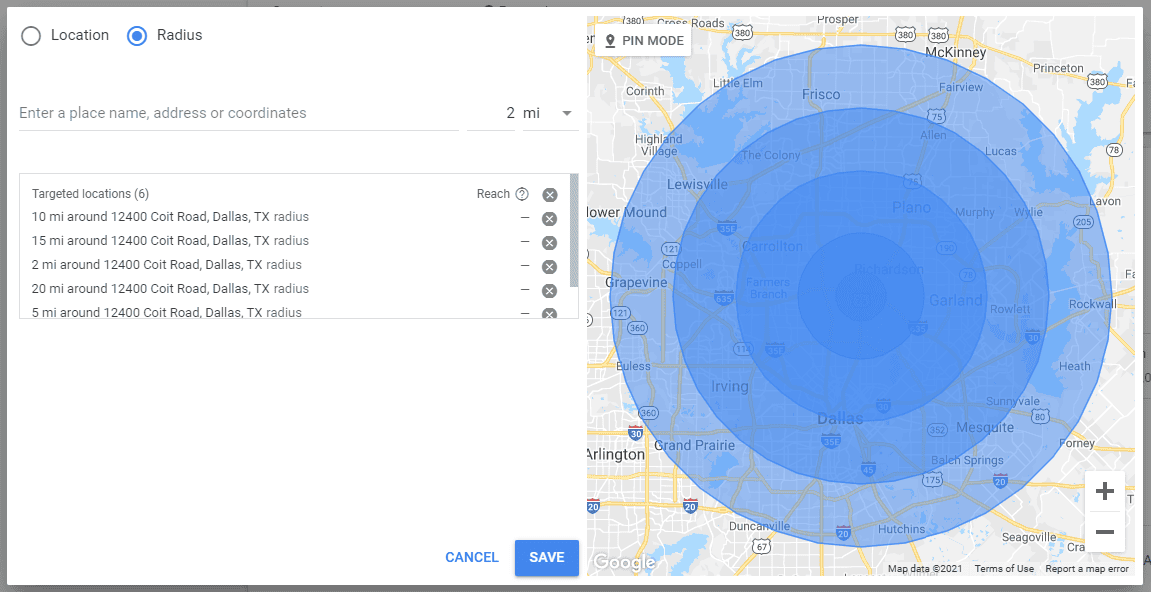The width and height of the screenshot is (1151, 592).
Task: Remove the 15 mi around 12400 Coit Road target
Action: click(x=549, y=243)
